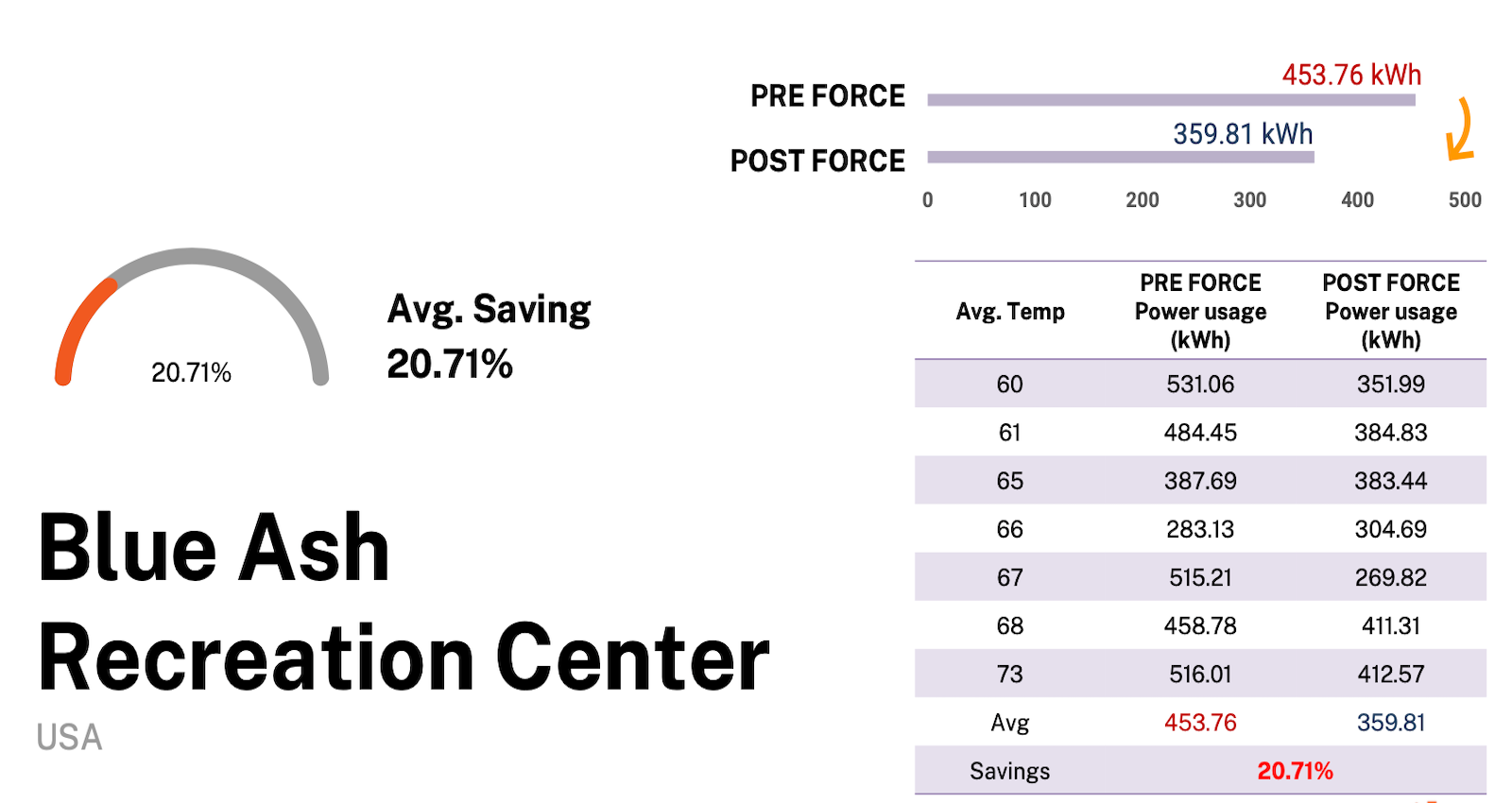
Task: Select the 531.06 cell in the table
Action: 1200,384
